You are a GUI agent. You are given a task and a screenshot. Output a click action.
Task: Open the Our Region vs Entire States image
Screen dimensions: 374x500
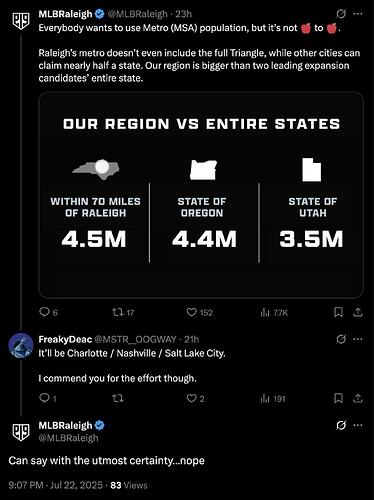coord(201,195)
